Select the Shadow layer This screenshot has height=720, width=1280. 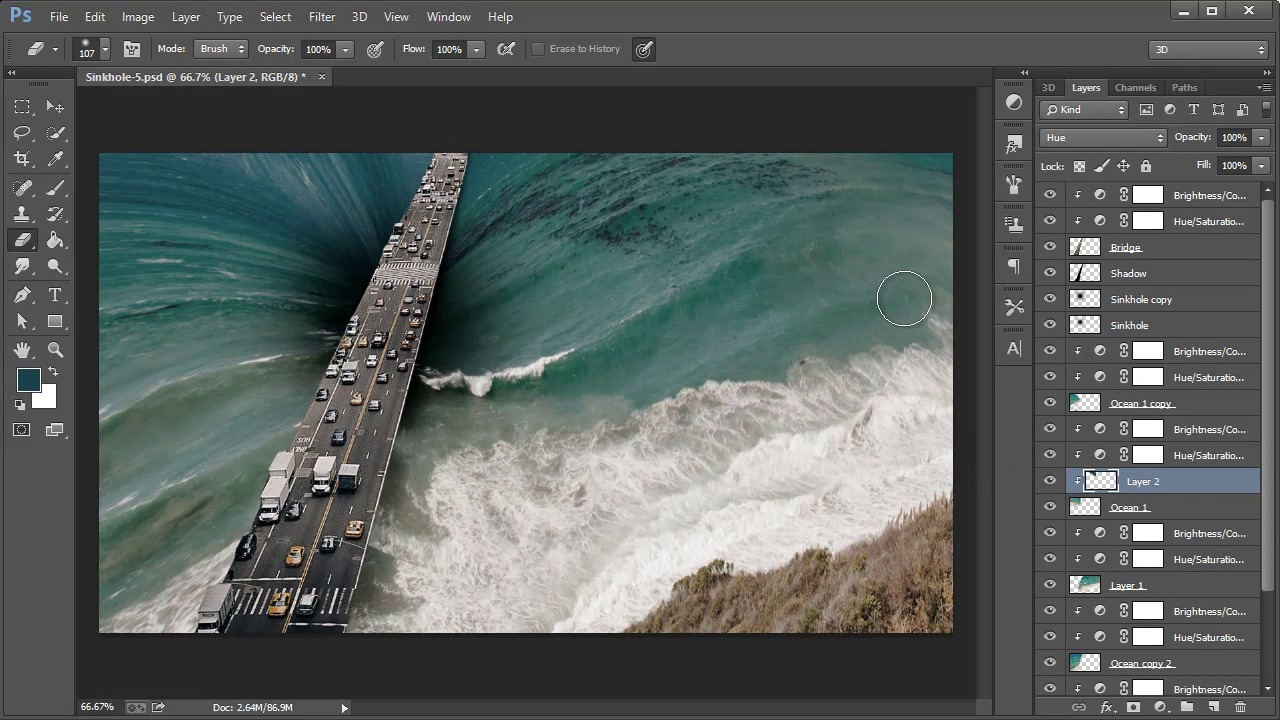1128,273
